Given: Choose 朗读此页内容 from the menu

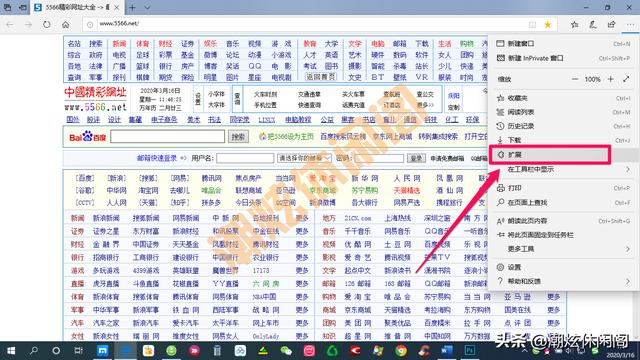Looking at the screenshot, I should click(563, 221).
